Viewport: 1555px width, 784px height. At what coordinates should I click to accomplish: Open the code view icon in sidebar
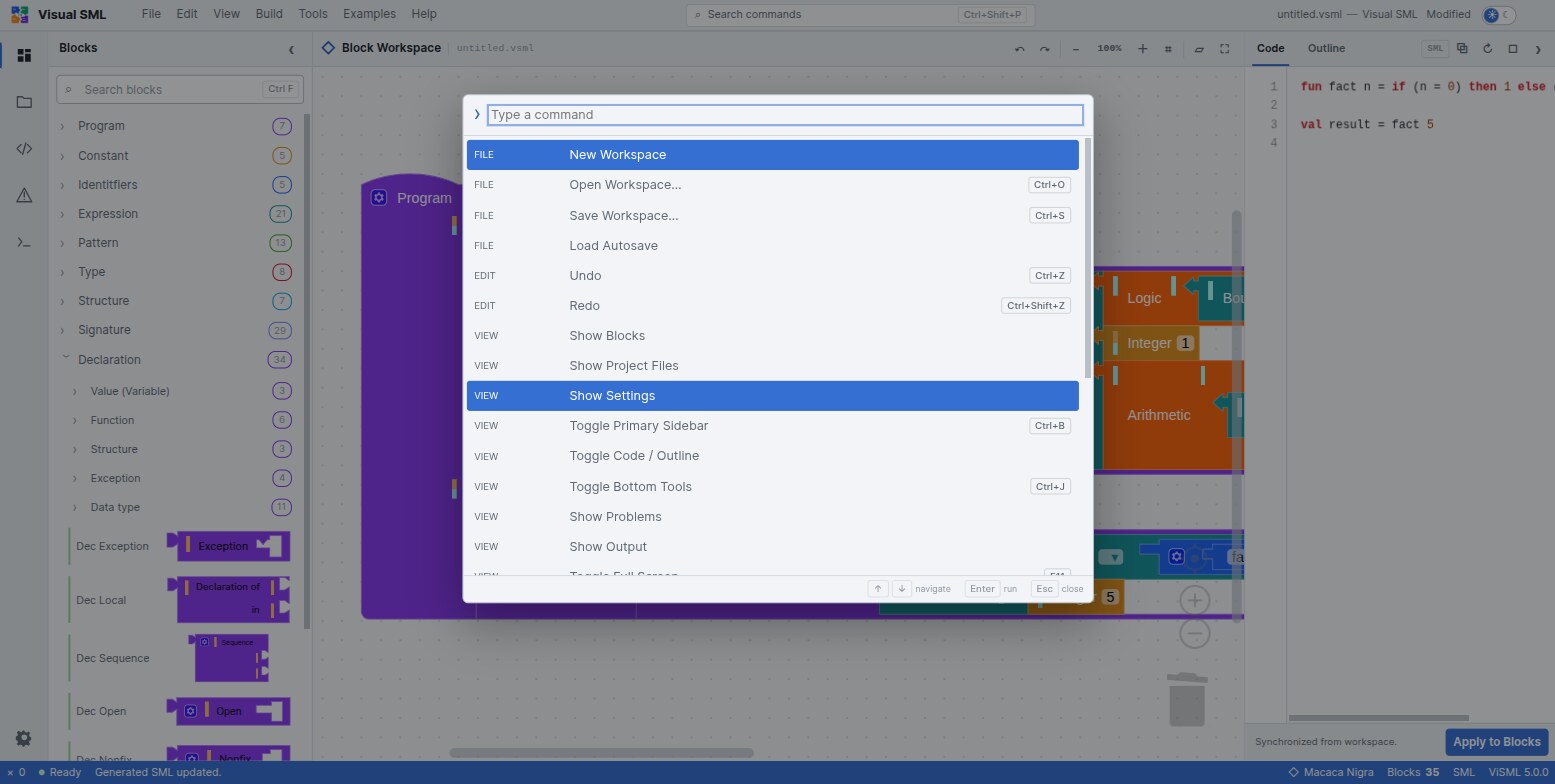pos(24,149)
